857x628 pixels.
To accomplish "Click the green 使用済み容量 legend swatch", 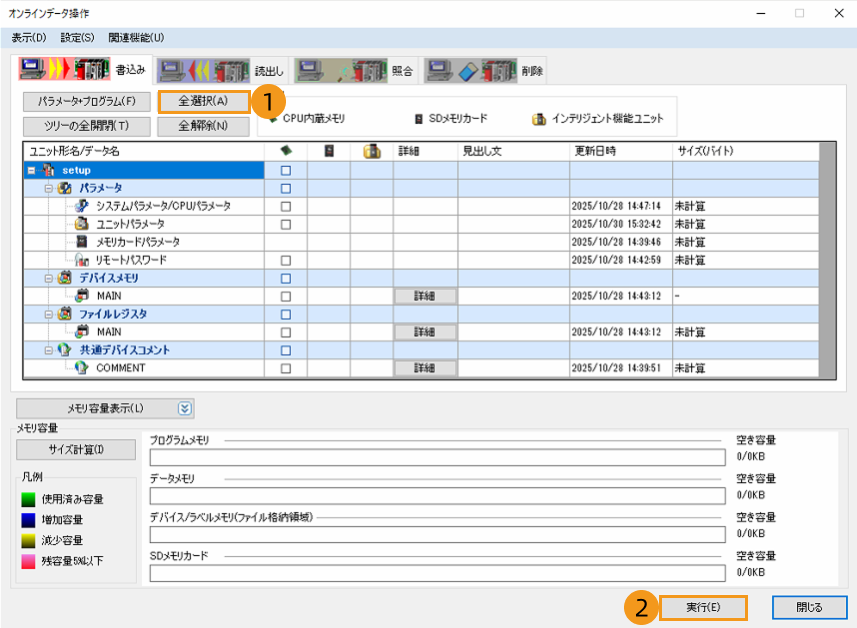I will (29, 499).
